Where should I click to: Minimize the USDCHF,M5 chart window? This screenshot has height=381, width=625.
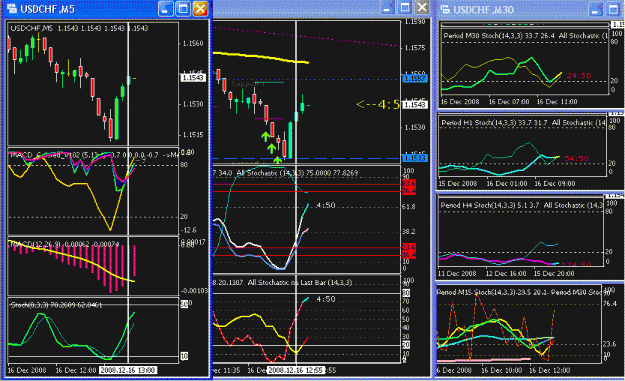[x=166, y=9]
